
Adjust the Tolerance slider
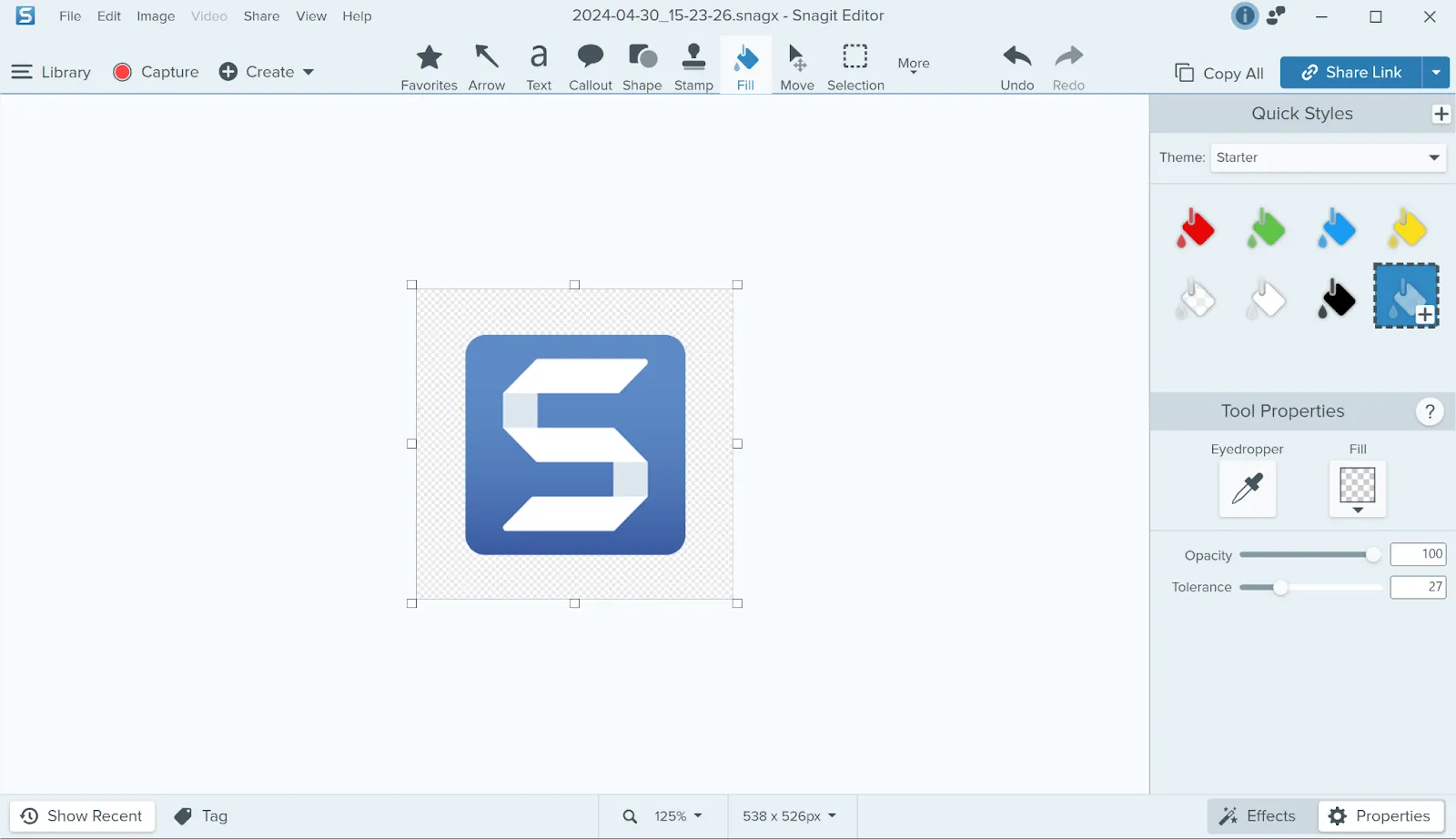coord(1309,588)
